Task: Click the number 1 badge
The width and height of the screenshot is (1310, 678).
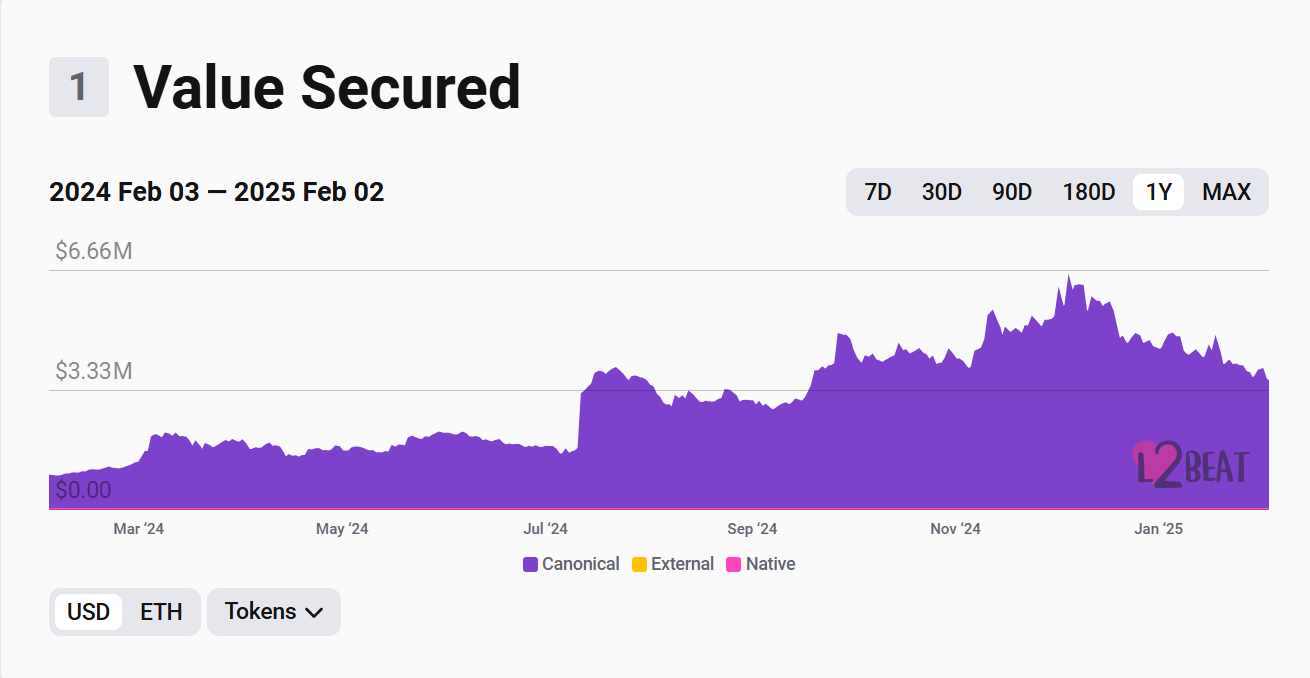Action: click(78, 87)
